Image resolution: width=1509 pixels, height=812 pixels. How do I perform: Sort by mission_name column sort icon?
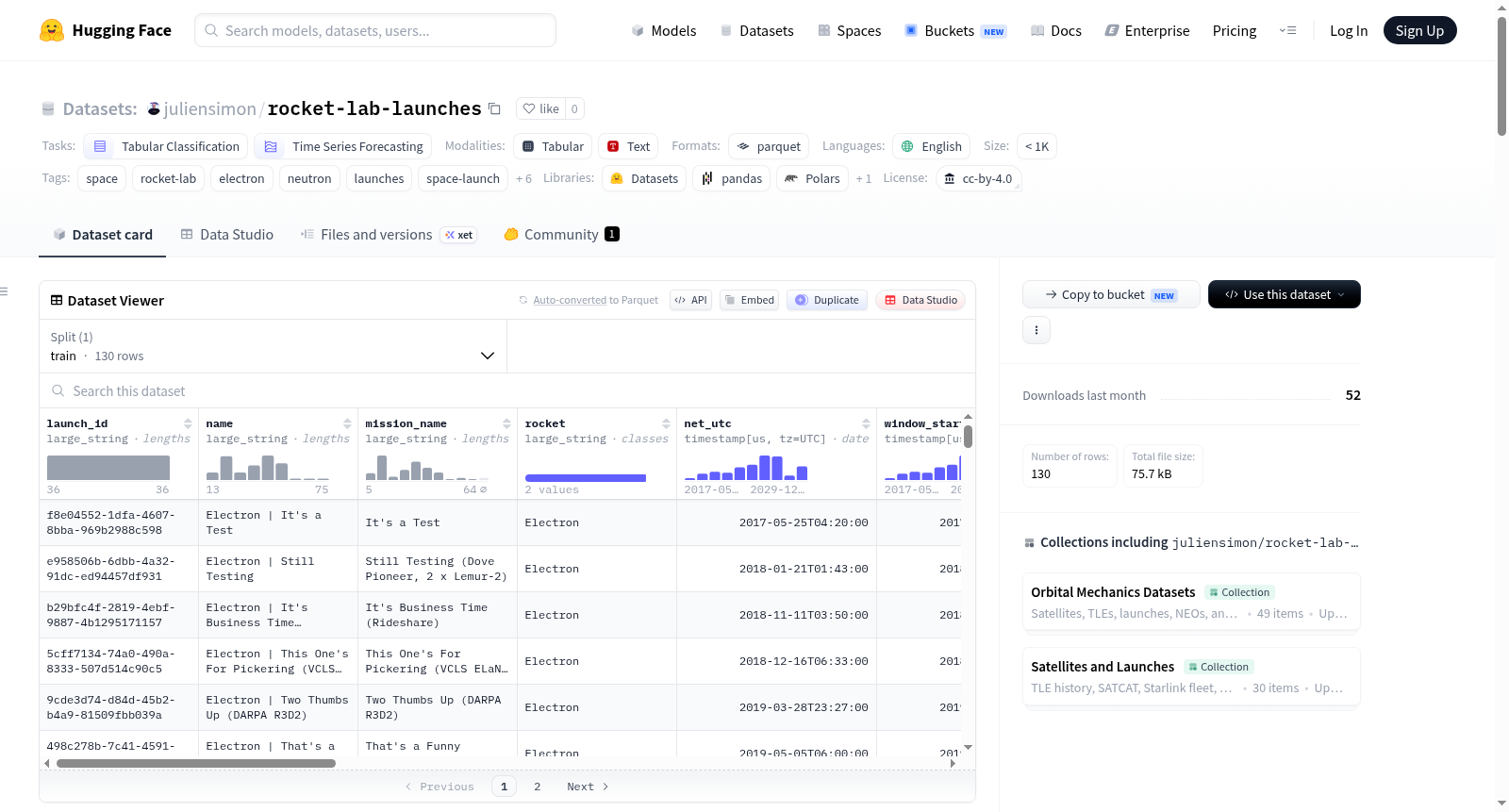(x=507, y=423)
